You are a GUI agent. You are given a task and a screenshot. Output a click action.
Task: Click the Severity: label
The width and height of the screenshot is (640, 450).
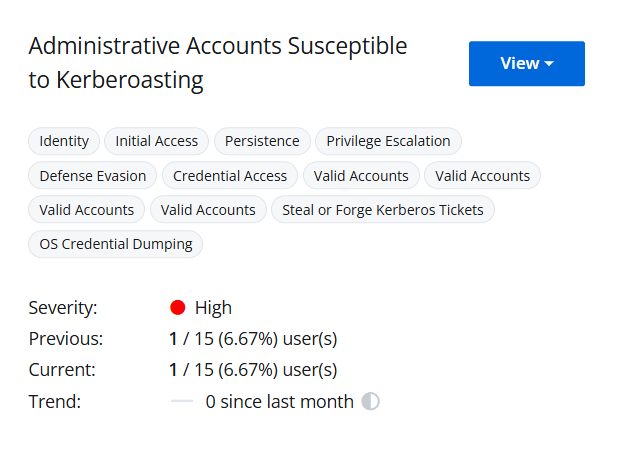coord(63,308)
